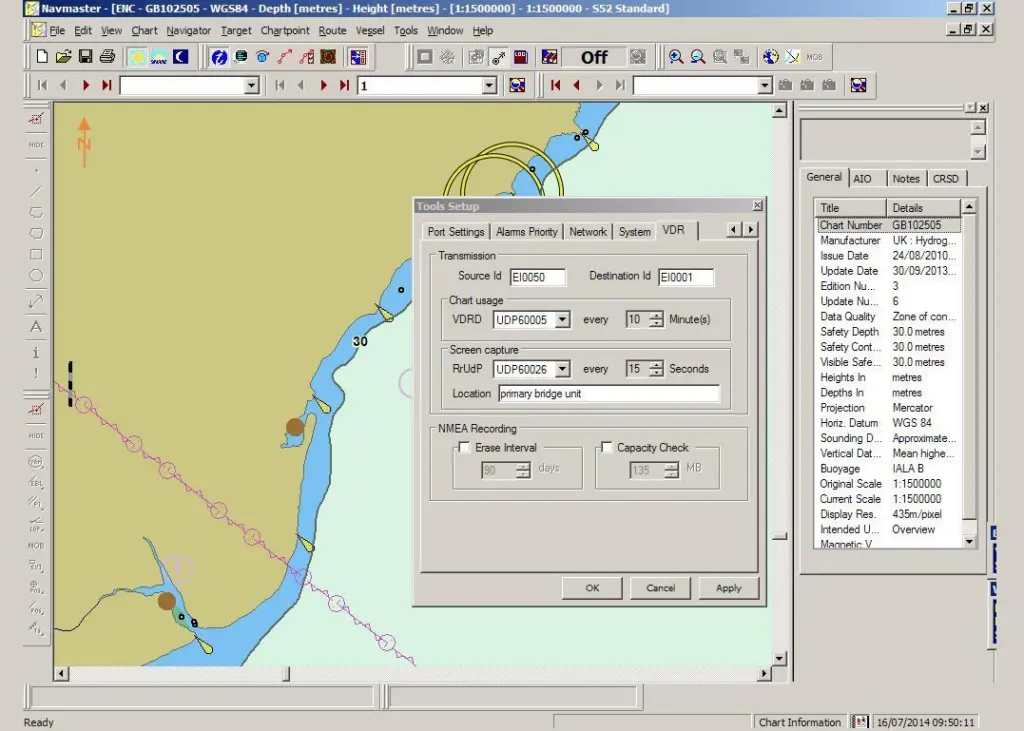The width and height of the screenshot is (1024, 731).
Task: Save using the floppy disk icon
Action: 85,57
